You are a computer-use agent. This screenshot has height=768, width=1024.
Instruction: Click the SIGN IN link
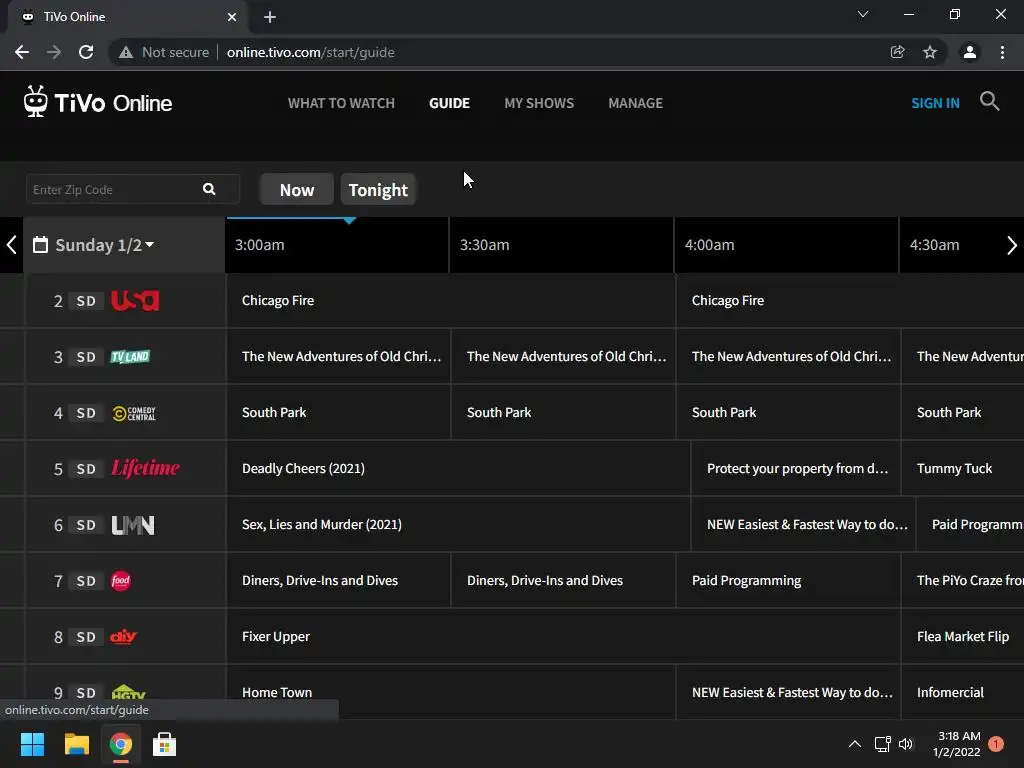coord(935,103)
